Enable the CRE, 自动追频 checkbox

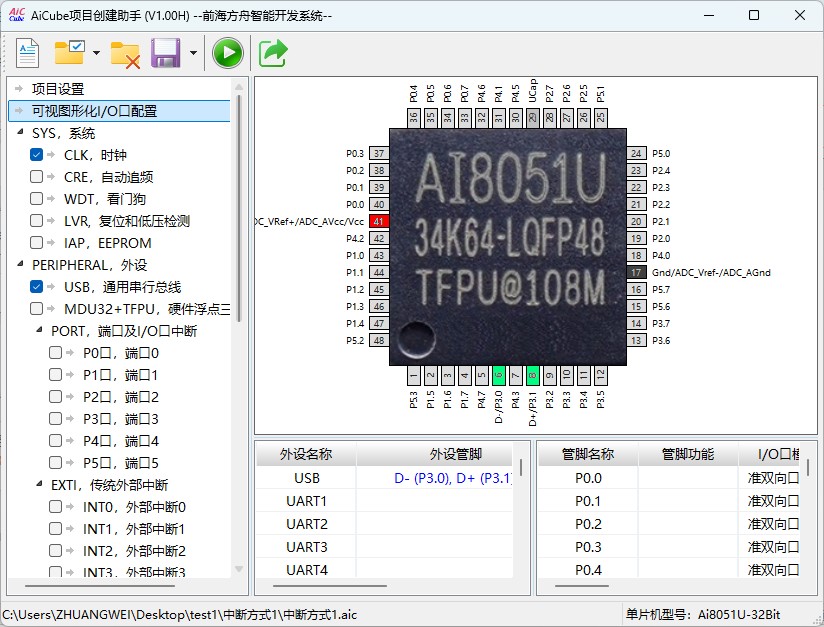click(36, 177)
